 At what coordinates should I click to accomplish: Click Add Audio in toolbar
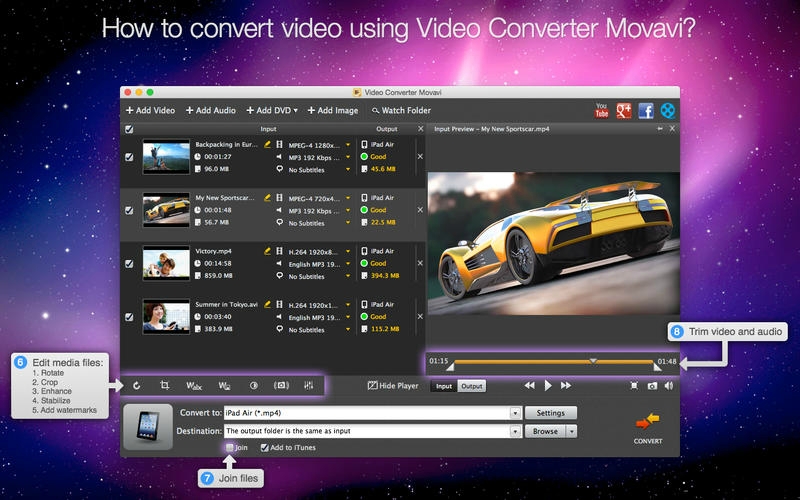[211, 110]
